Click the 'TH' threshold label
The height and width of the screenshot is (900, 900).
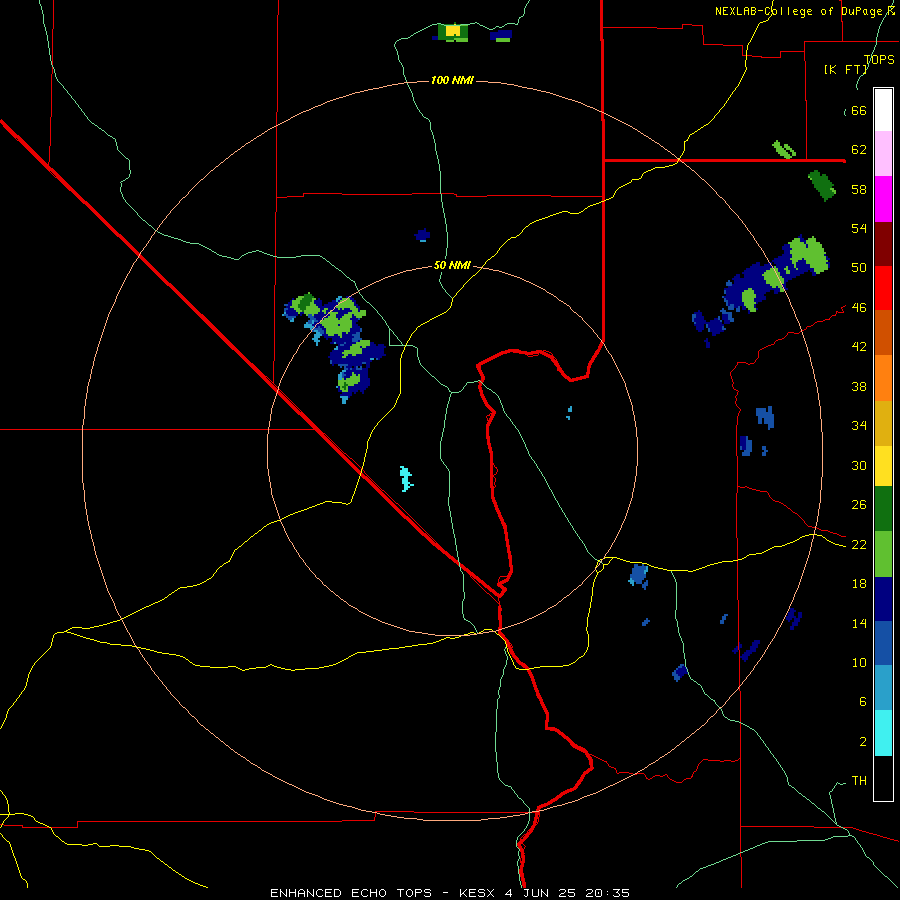point(859,781)
